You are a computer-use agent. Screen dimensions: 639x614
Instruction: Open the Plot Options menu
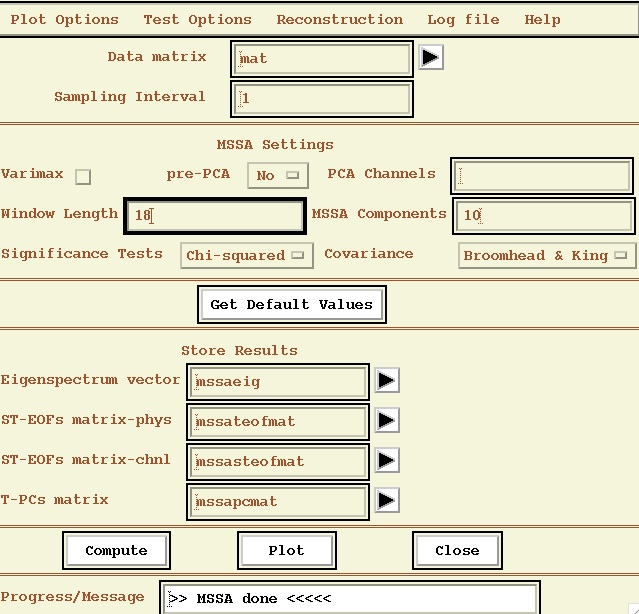(64, 19)
